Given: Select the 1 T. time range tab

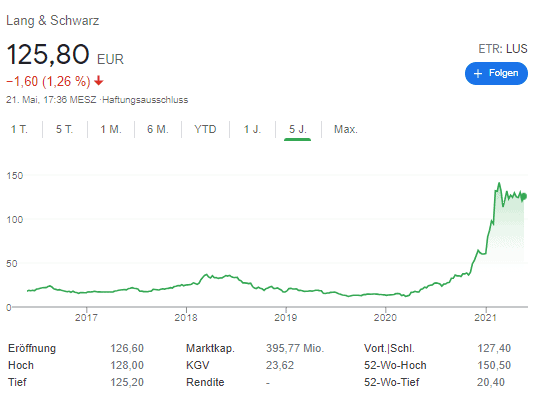Looking at the screenshot, I should coord(19,129).
